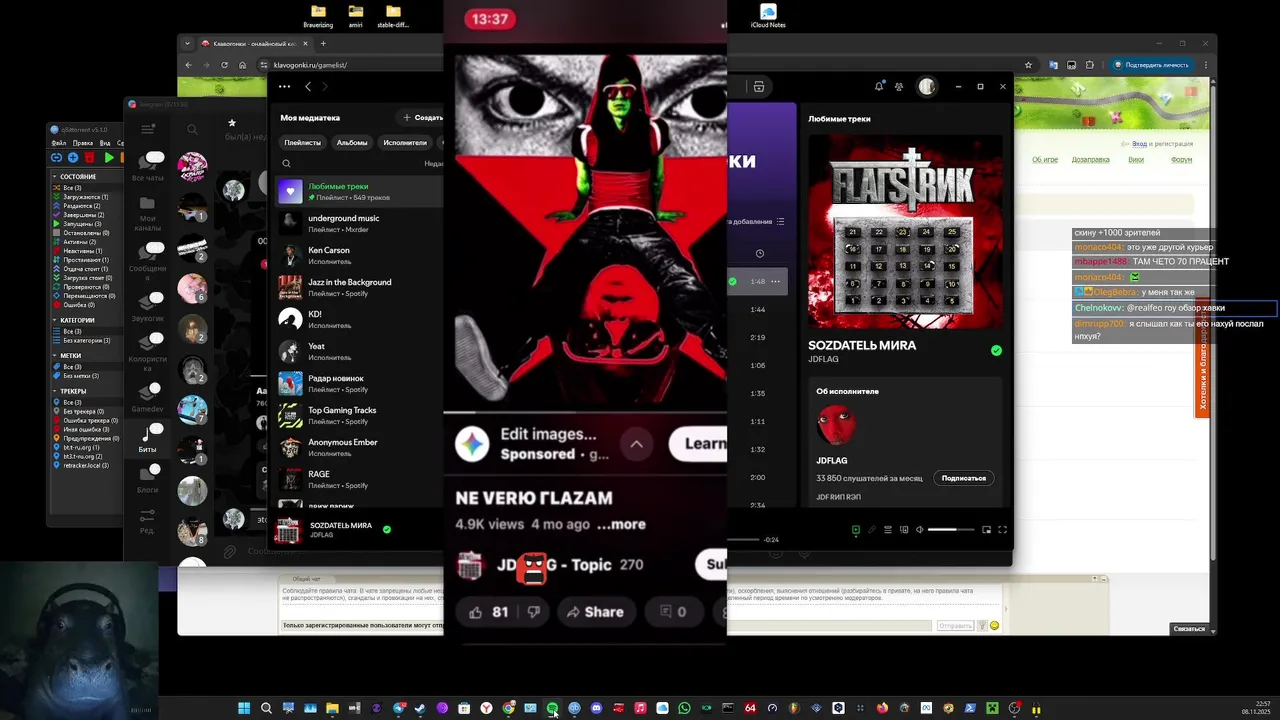1280x720 pixels.
Task: Dislike the YouTube video
Action: coord(533,612)
